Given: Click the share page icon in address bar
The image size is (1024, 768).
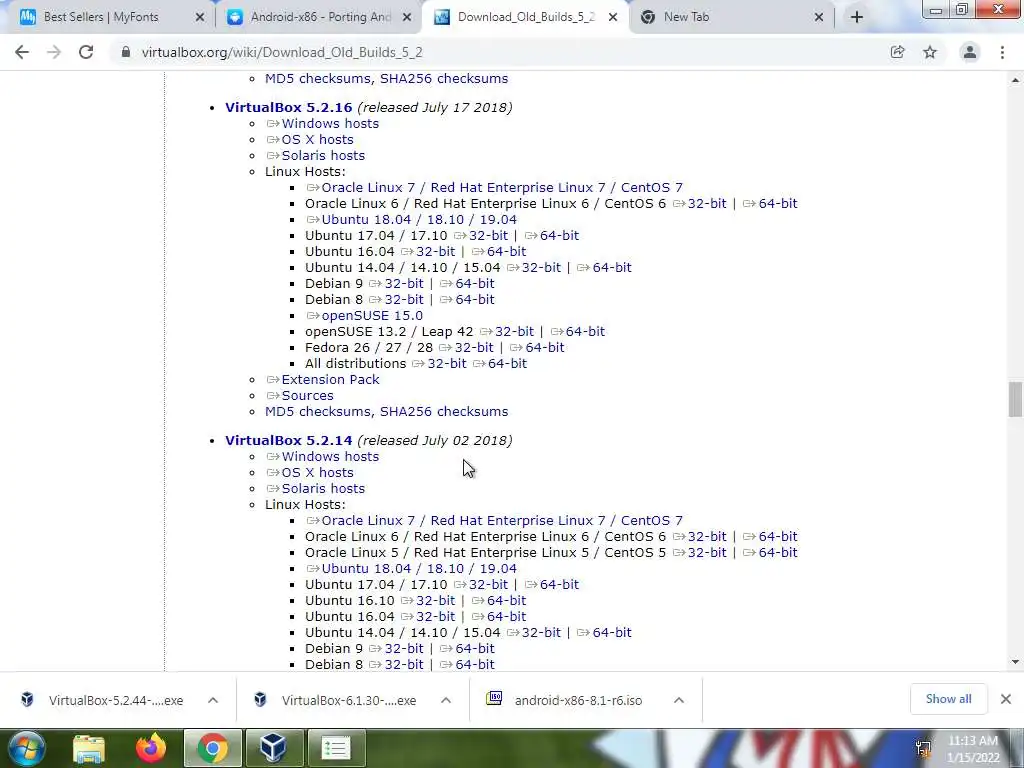Looking at the screenshot, I should [897, 52].
